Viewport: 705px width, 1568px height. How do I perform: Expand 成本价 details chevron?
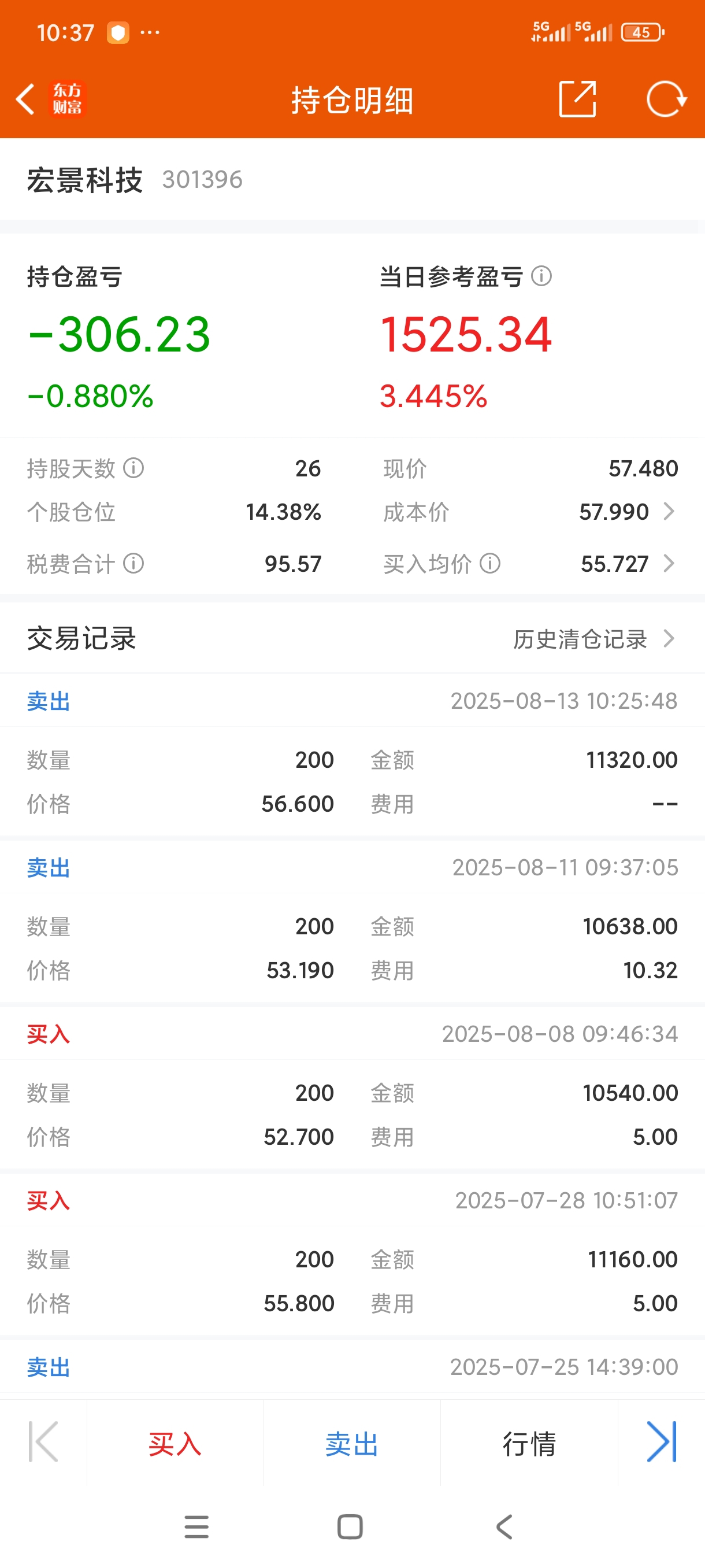tap(669, 512)
